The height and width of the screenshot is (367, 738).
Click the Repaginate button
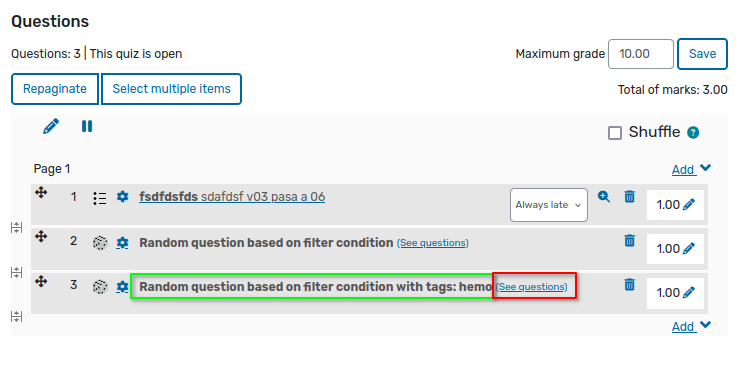(55, 89)
